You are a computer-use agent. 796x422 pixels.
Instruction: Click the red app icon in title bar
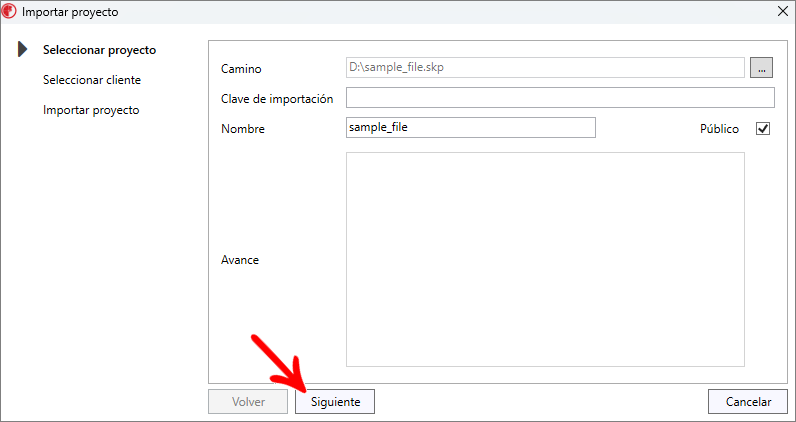(10, 12)
